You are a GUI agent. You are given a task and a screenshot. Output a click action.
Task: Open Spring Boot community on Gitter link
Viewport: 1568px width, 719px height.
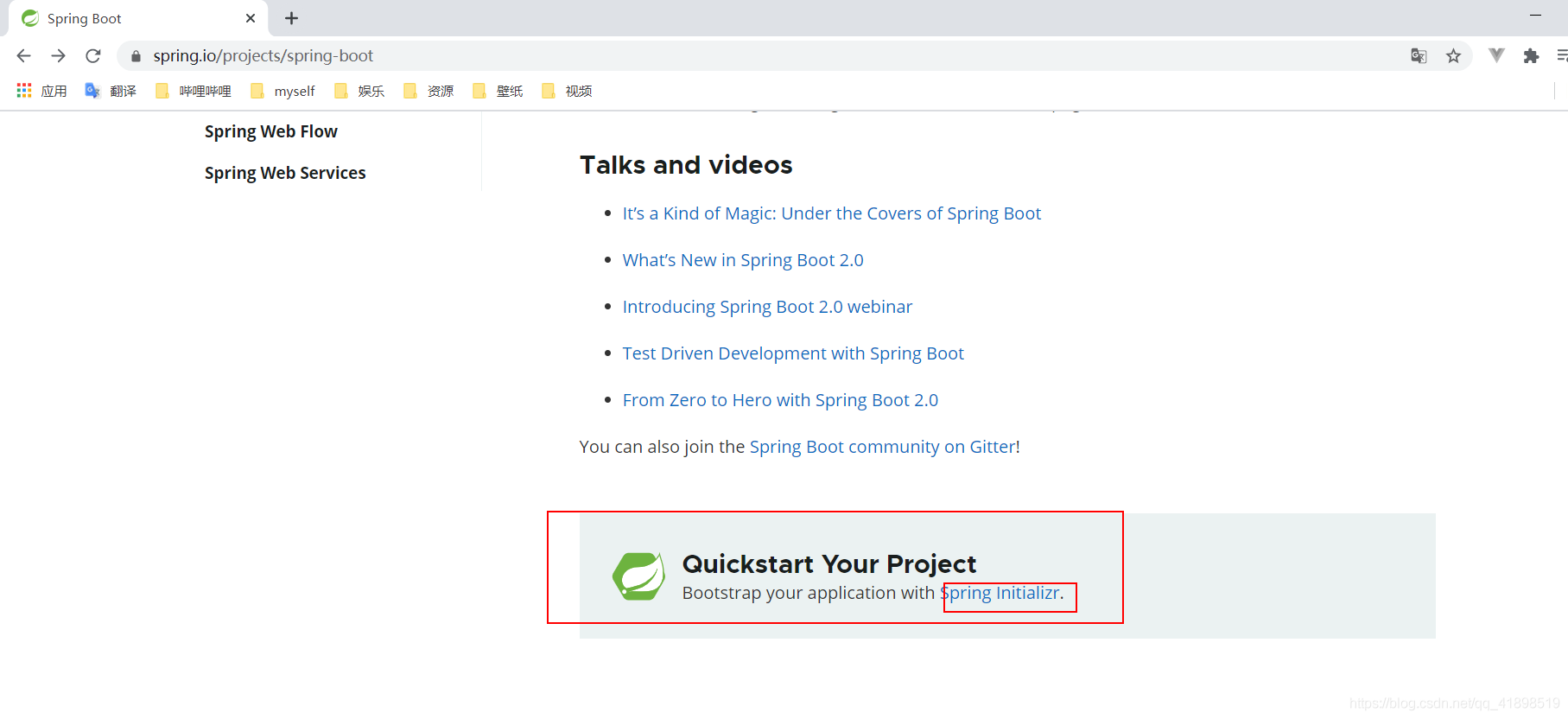click(x=883, y=447)
